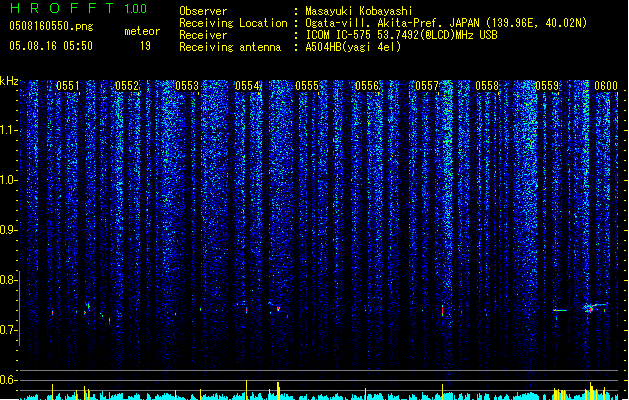Image resolution: width=629 pixels, height=400 pixels.
Task: Click the date stamp 05.08.16 05:50
Action: pyautogui.click(x=51, y=46)
